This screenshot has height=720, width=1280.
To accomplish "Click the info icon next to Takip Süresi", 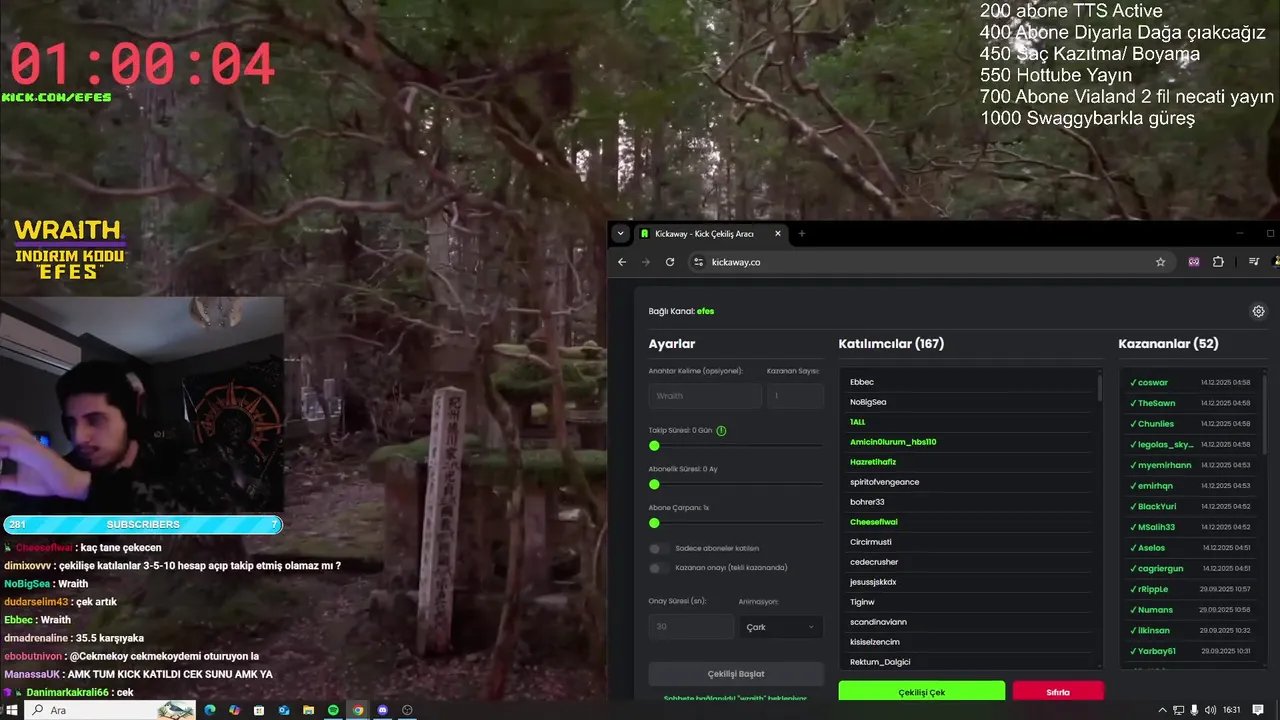I will pyautogui.click(x=721, y=430).
